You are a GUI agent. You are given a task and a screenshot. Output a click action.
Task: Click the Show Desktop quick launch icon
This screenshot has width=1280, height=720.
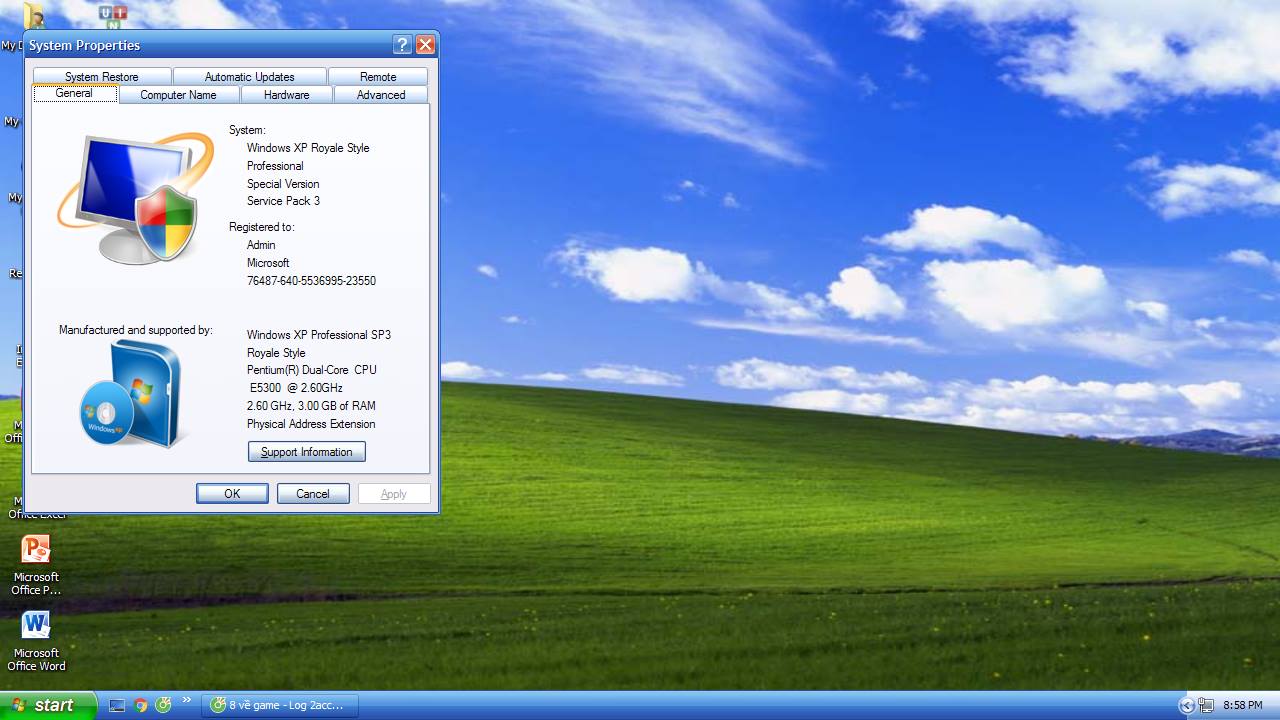point(117,705)
